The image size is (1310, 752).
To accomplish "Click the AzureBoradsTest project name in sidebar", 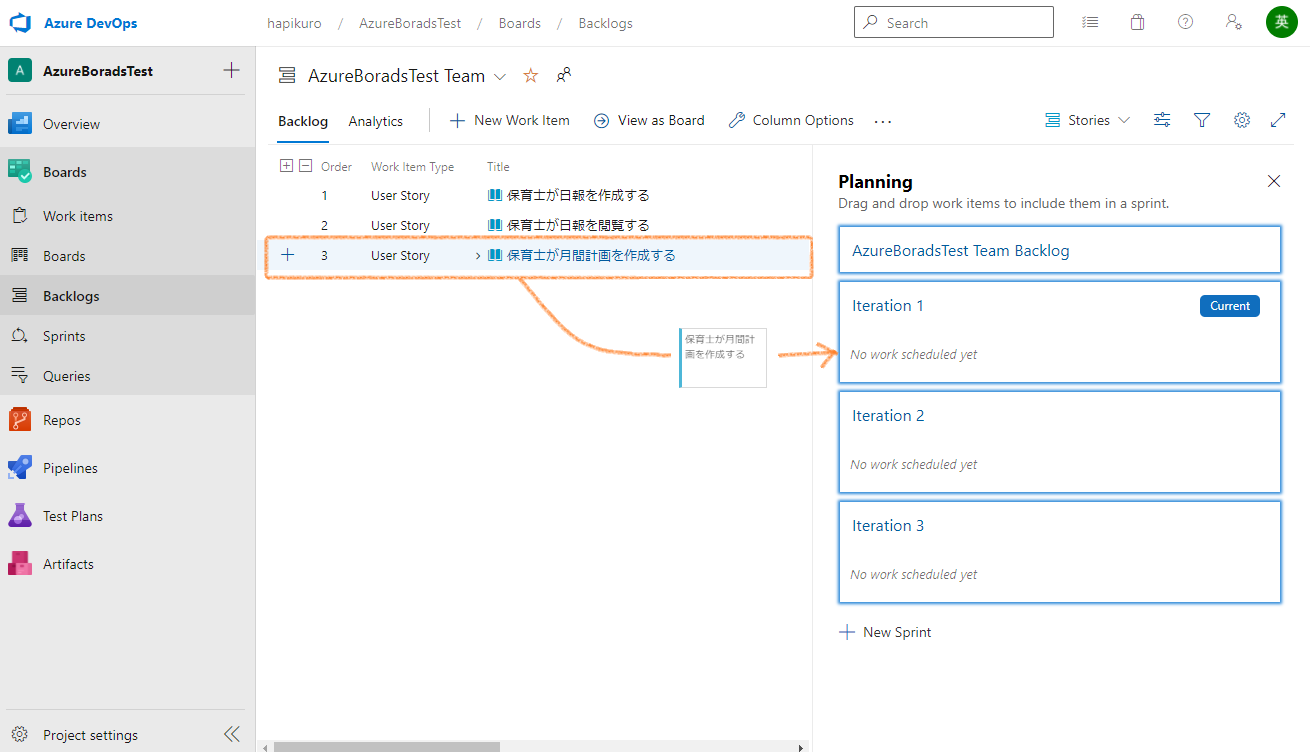I will (98, 71).
